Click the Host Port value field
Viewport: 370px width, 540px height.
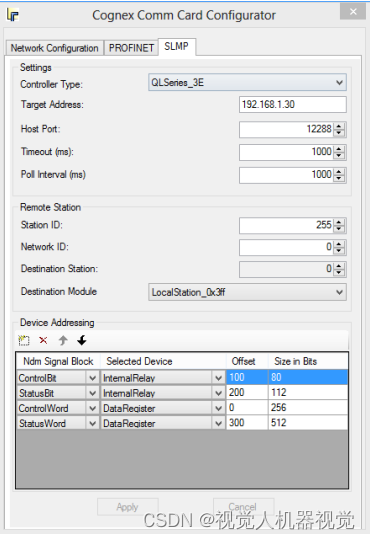pyautogui.click(x=287, y=129)
